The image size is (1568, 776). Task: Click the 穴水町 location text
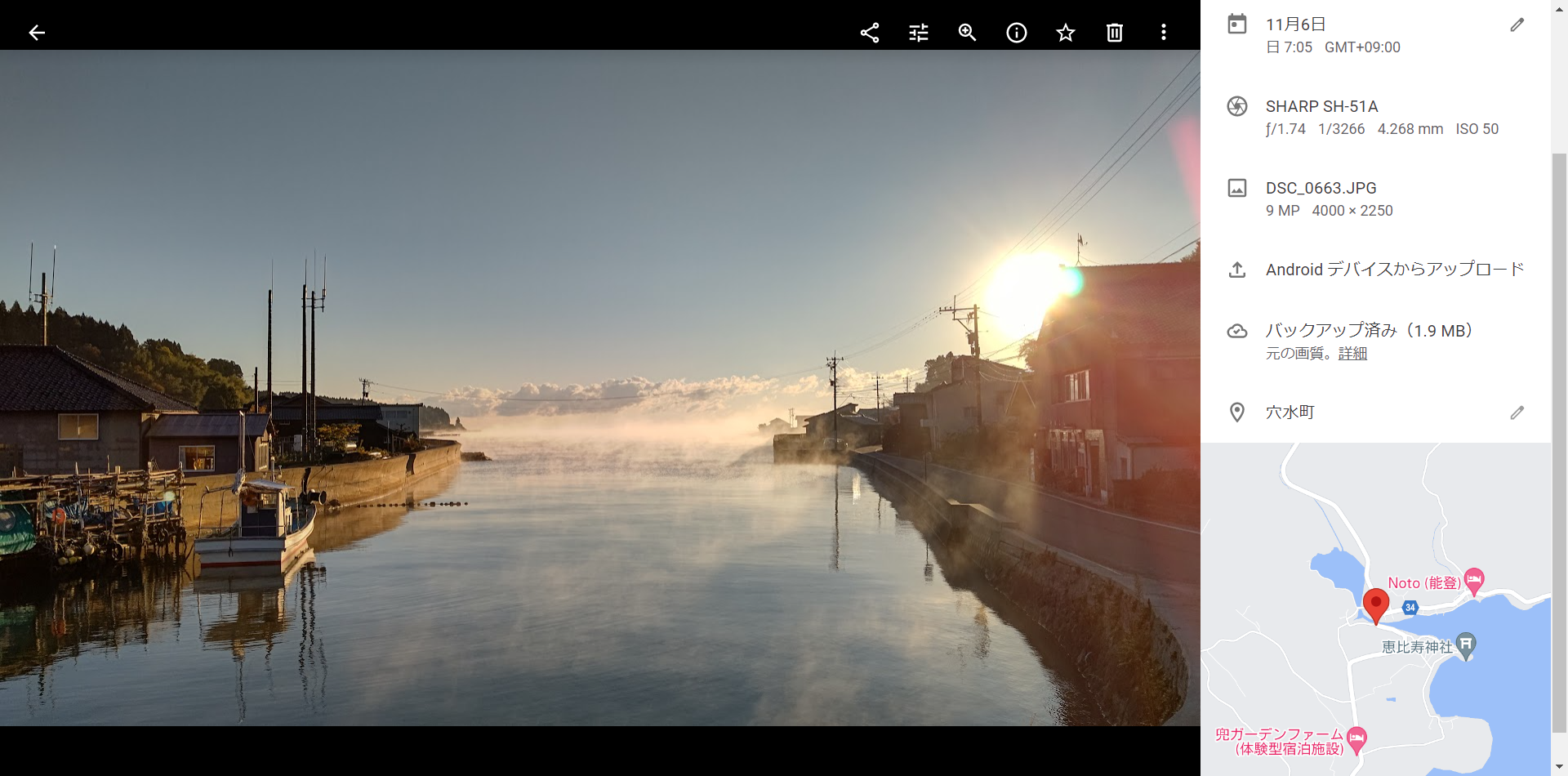click(1290, 413)
